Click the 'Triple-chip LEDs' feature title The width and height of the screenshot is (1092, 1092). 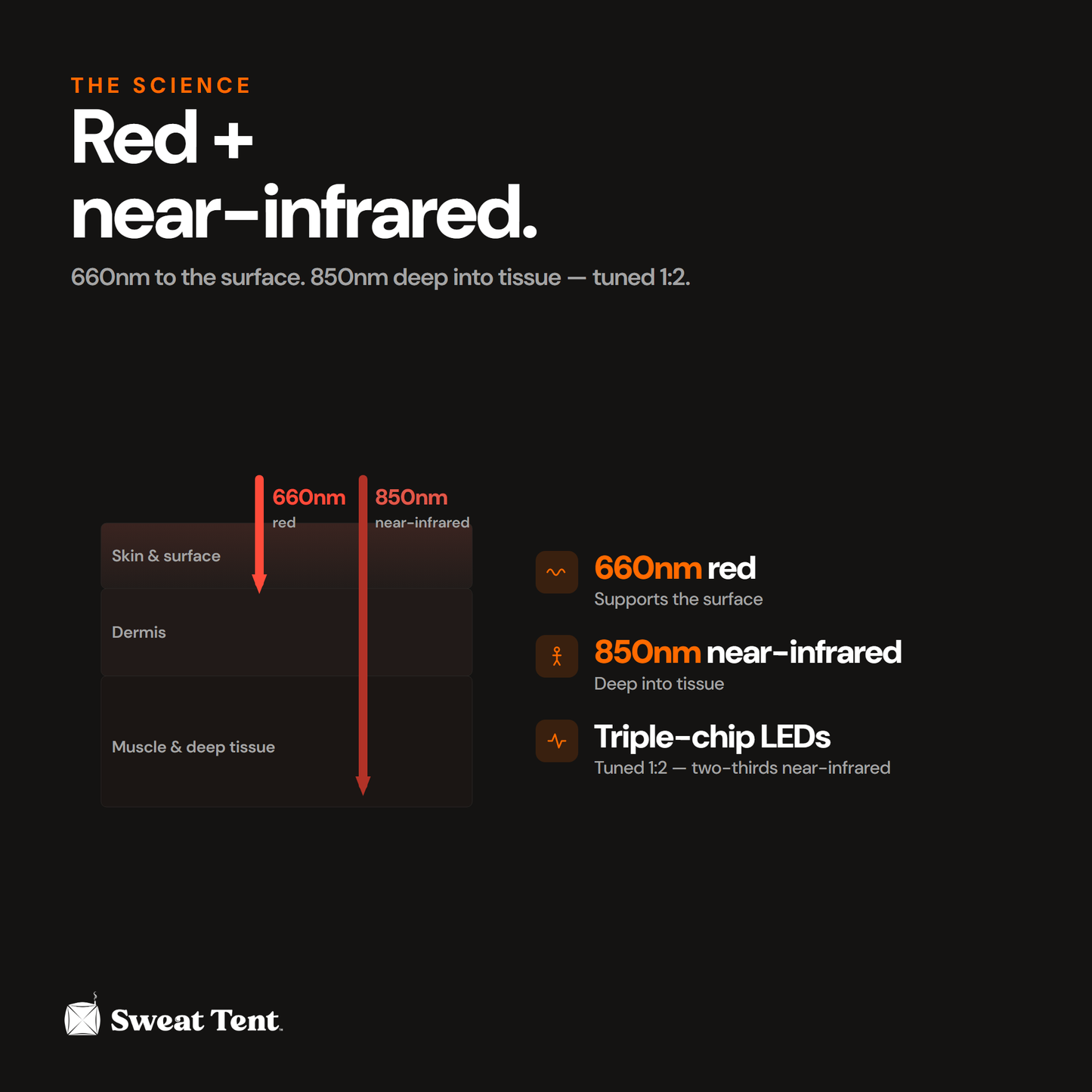tap(712, 737)
